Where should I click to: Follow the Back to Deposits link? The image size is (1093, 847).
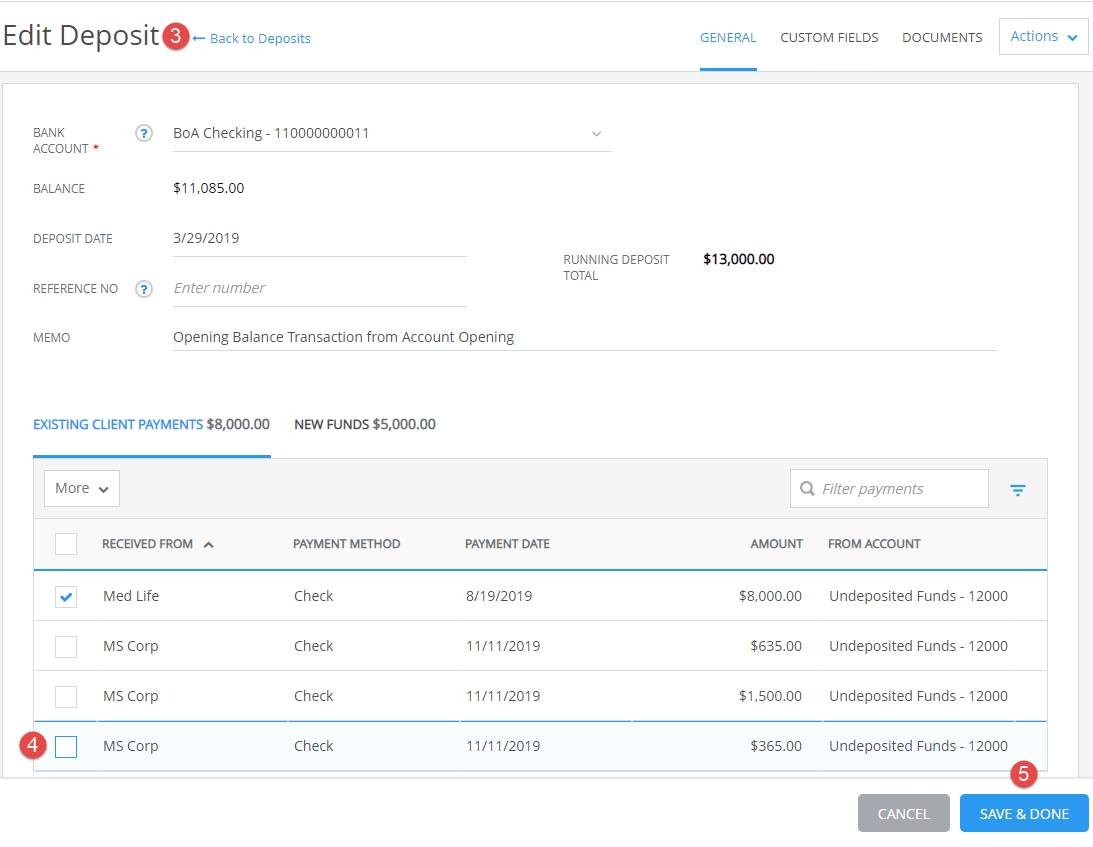pyautogui.click(x=260, y=38)
